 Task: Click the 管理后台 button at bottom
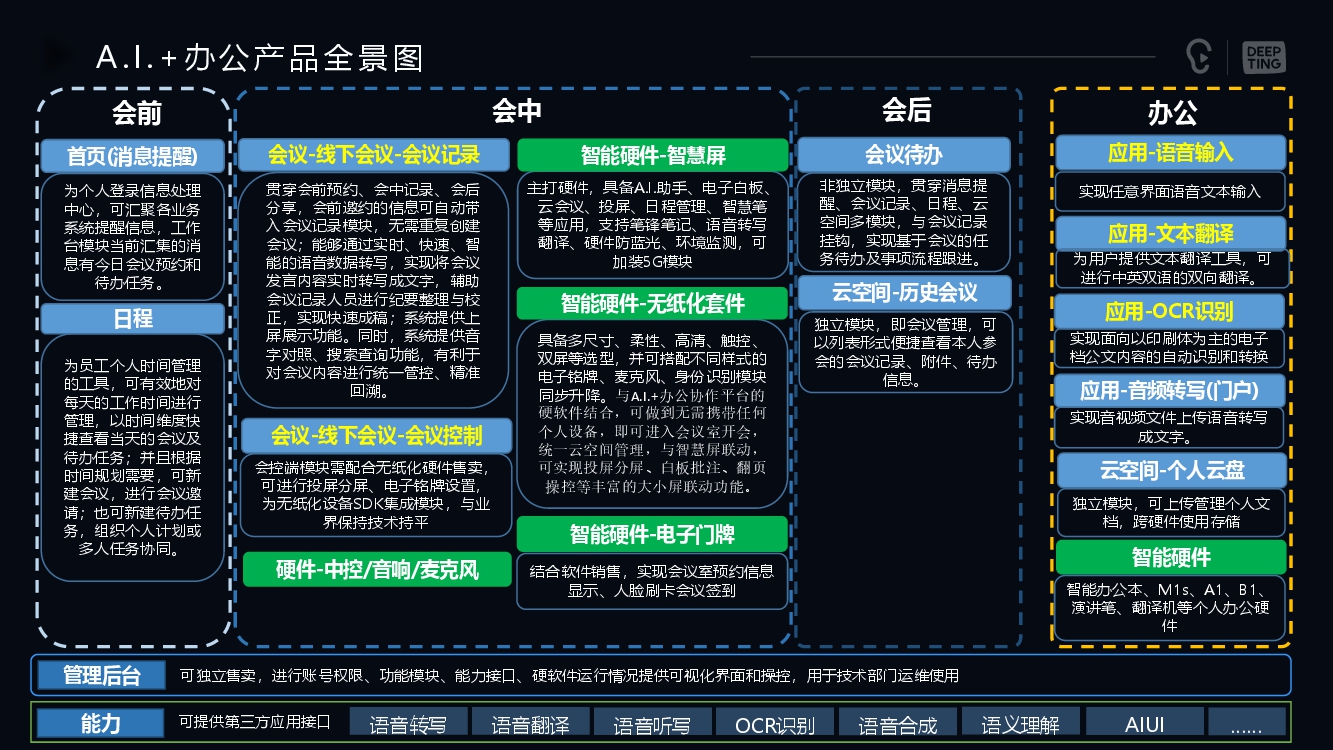pyautogui.click(x=101, y=674)
